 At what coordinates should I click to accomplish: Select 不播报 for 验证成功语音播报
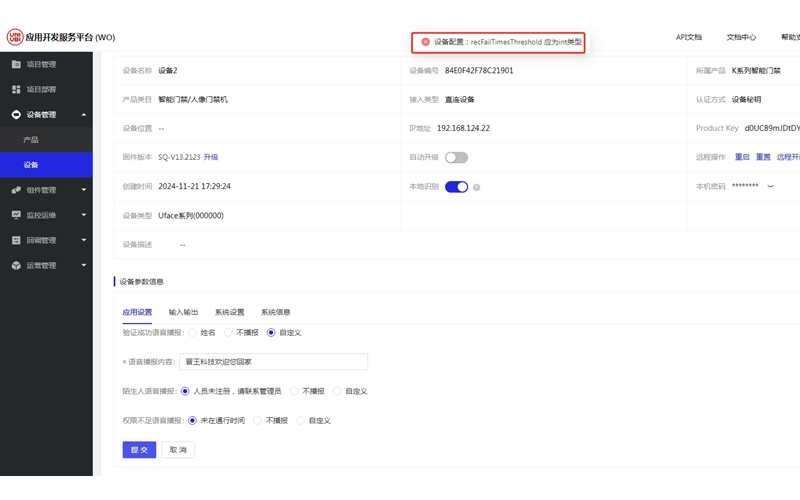(x=228, y=333)
